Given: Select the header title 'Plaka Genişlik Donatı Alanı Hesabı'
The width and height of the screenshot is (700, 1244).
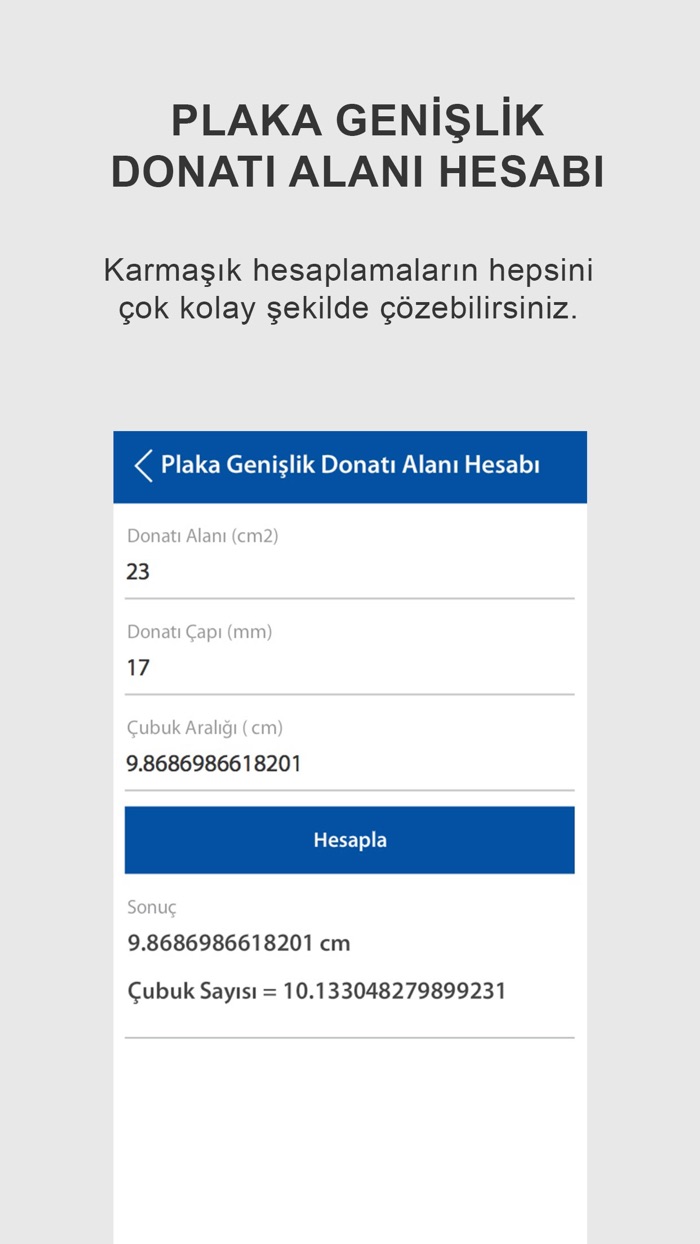Looking at the screenshot, I should click(355, 465).
